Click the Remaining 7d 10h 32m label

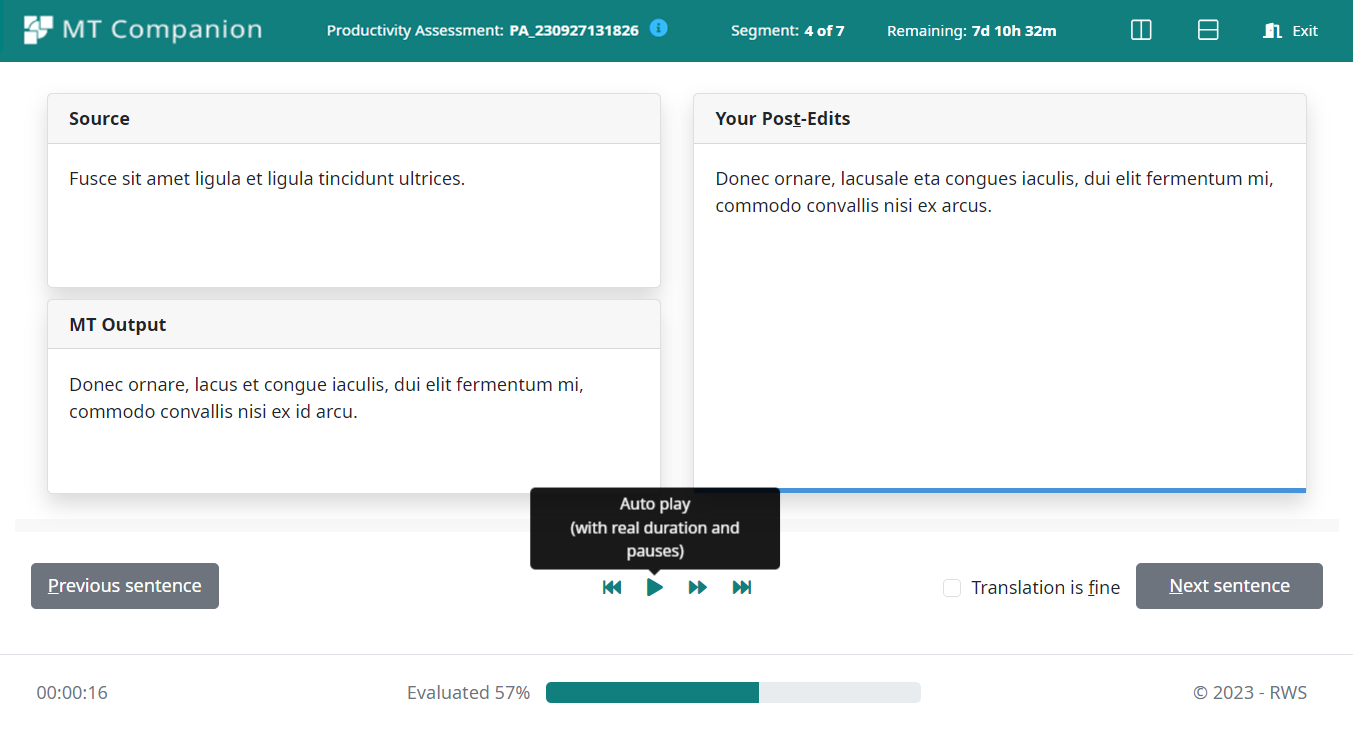click(971, 30)
